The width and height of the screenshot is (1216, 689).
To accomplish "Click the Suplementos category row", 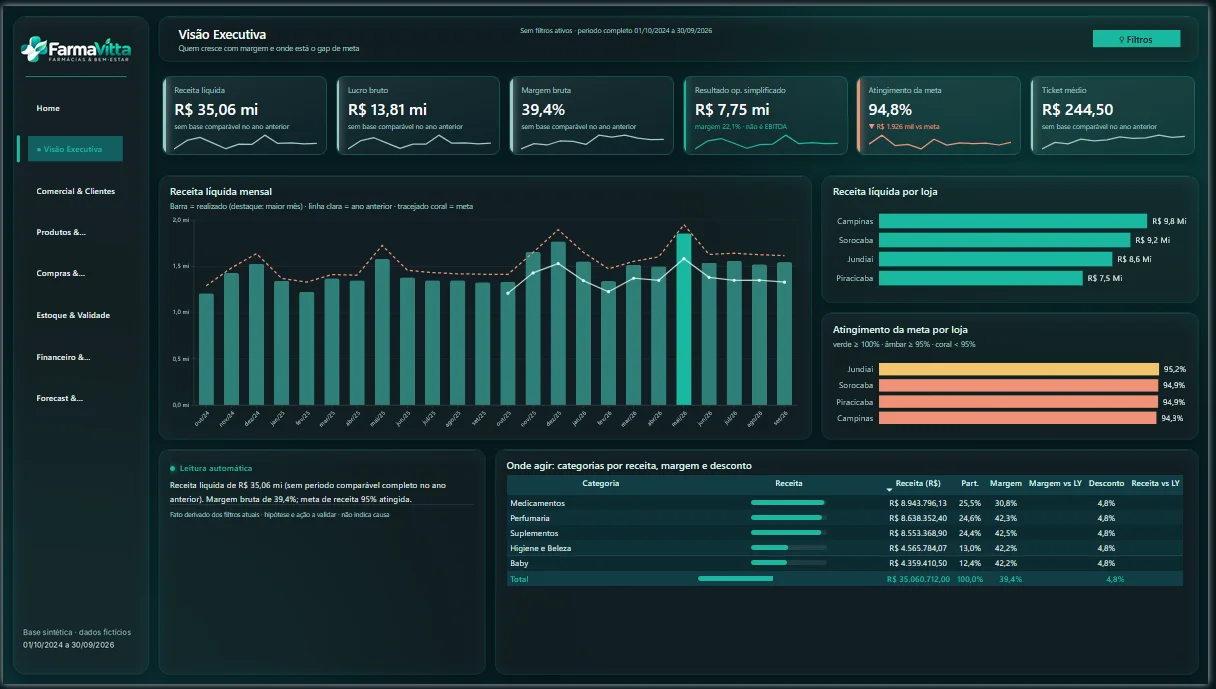I will (844, 533).
